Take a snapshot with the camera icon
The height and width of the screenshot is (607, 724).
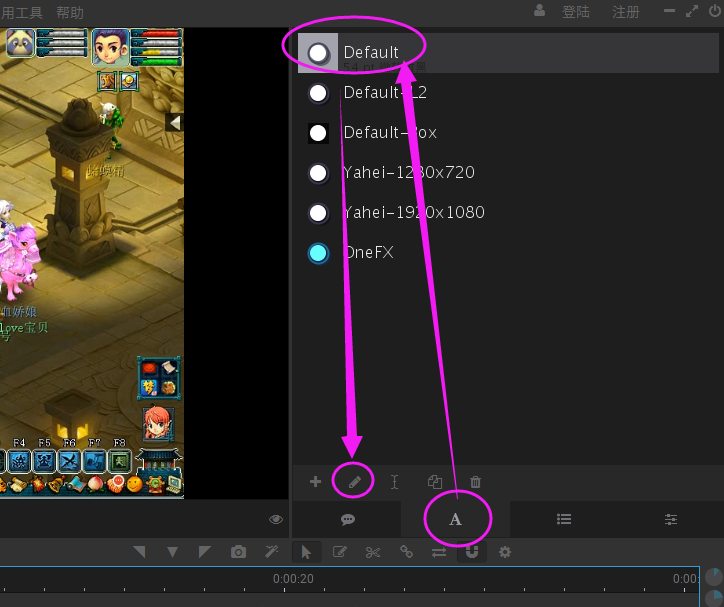(x=238, y=552)
